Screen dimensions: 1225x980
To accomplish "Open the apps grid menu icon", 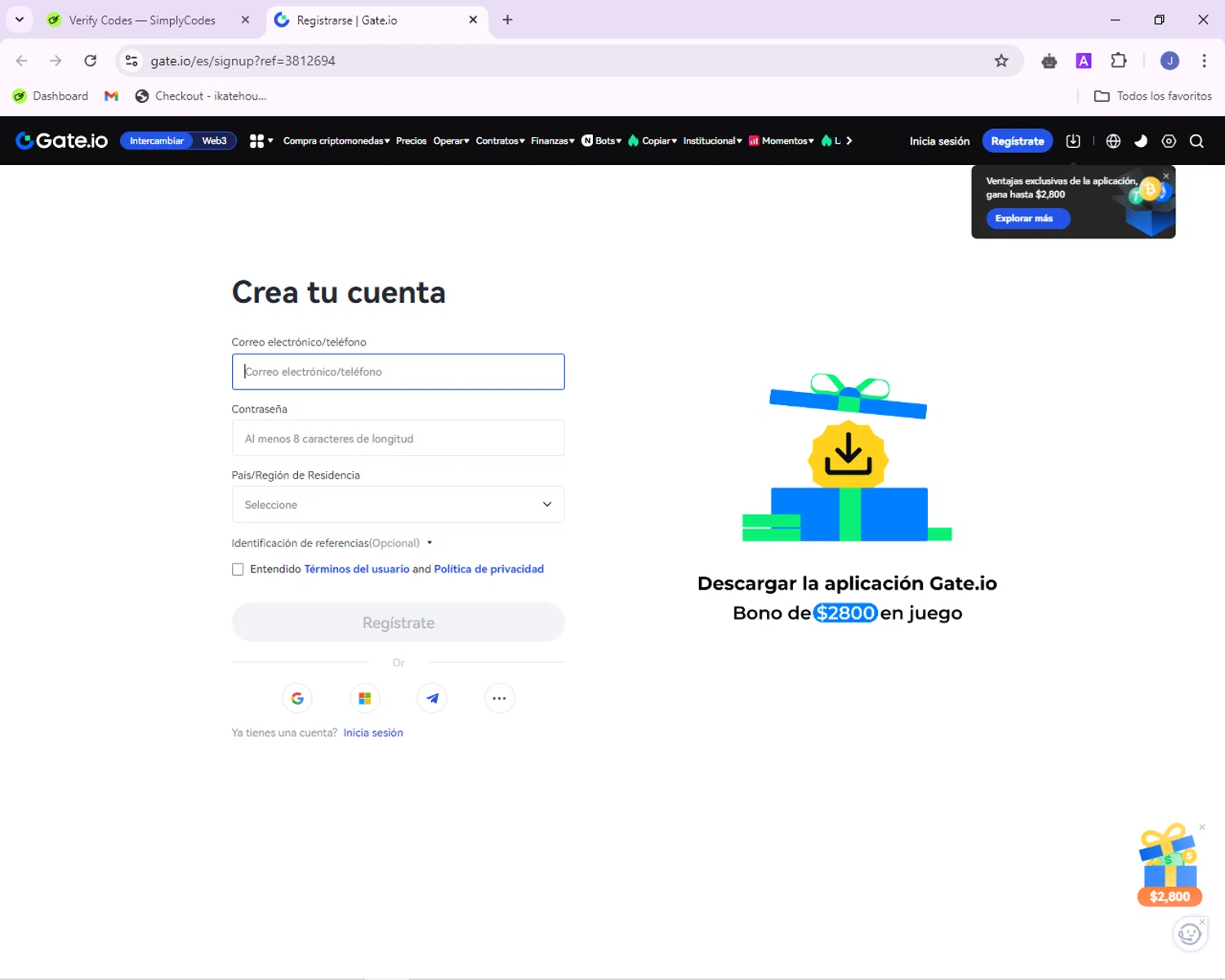I will 261,140.
